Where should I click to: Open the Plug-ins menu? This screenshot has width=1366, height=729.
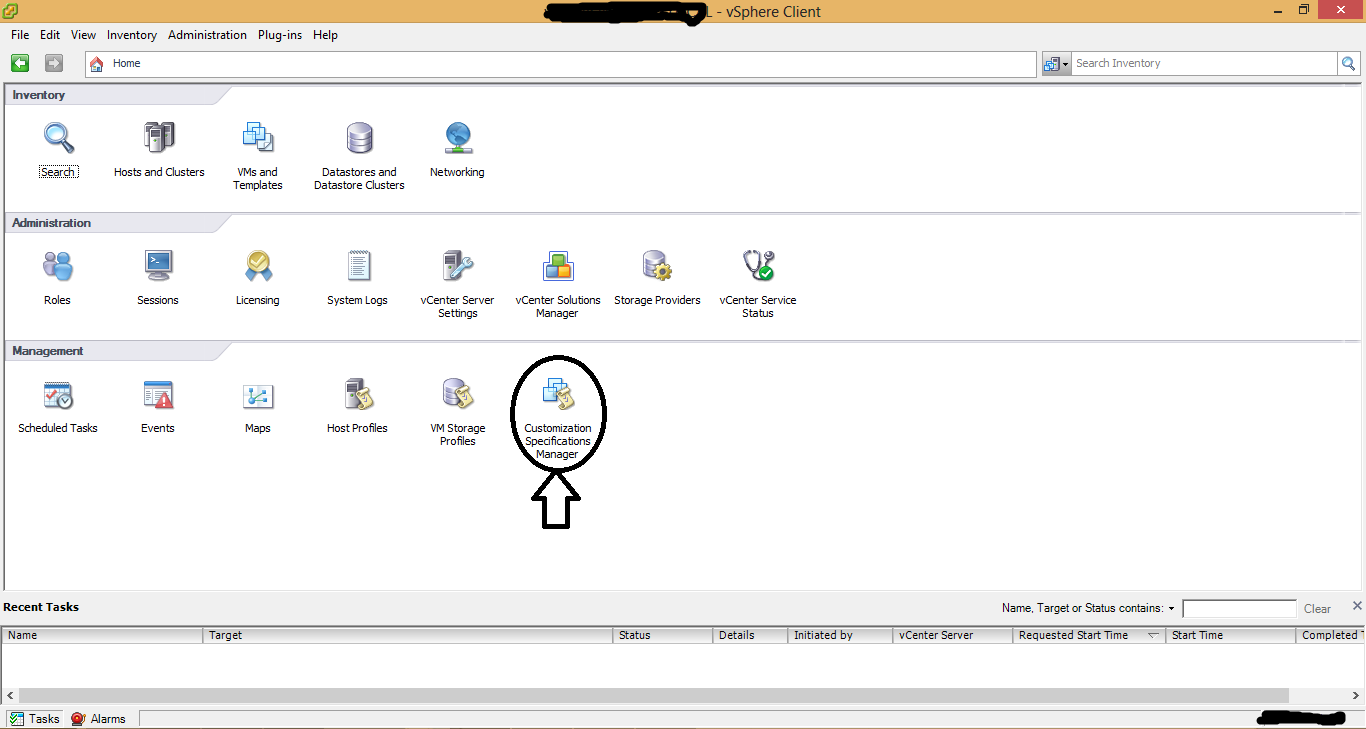point(279,35)
